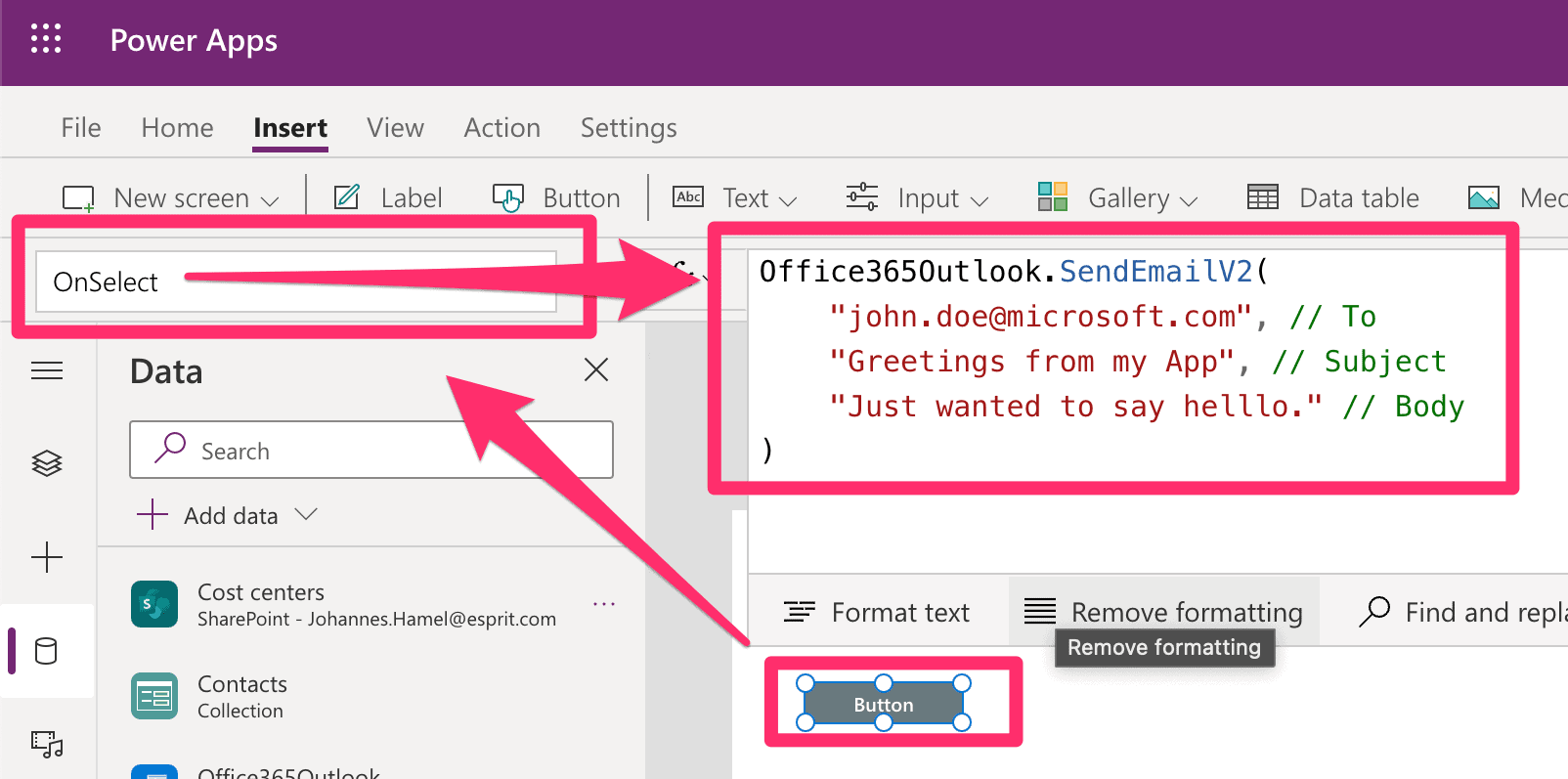Open the Settings tab
This screenshot has height=779, width=1568.
629,128
